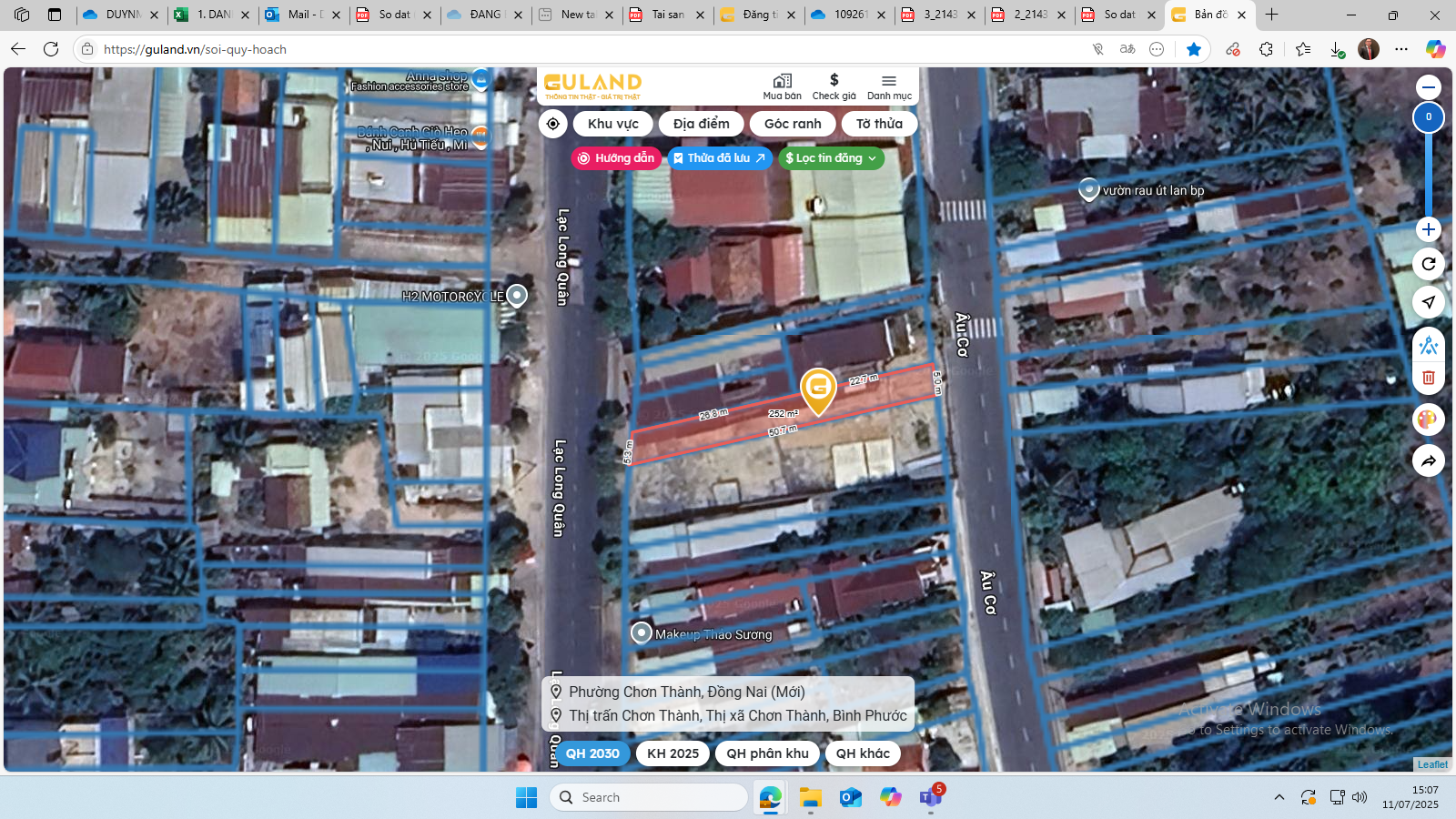The image size is (1456, 819).
Task: Click the red trash delete icon
Action: click(1429, 378)
